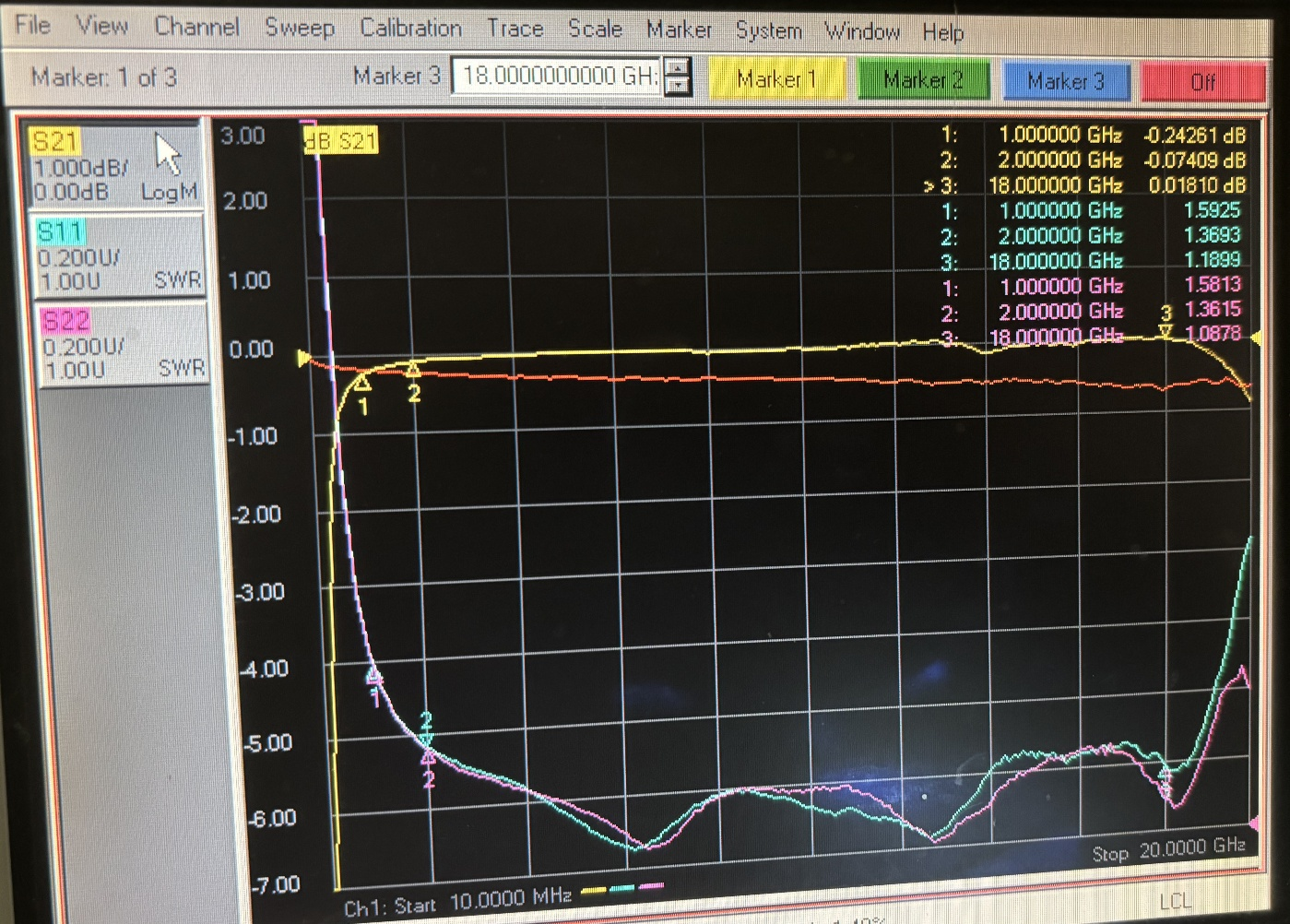Turn markers off with red Off button
The width and height of the screenshot is (1290, 924).
(1202, 82)
